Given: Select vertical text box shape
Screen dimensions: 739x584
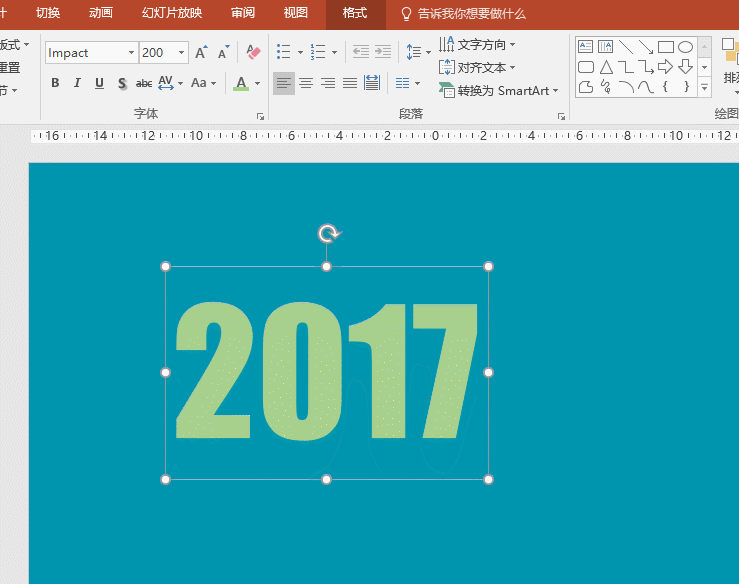Looking at the screenshot, I should click(605, 46).
